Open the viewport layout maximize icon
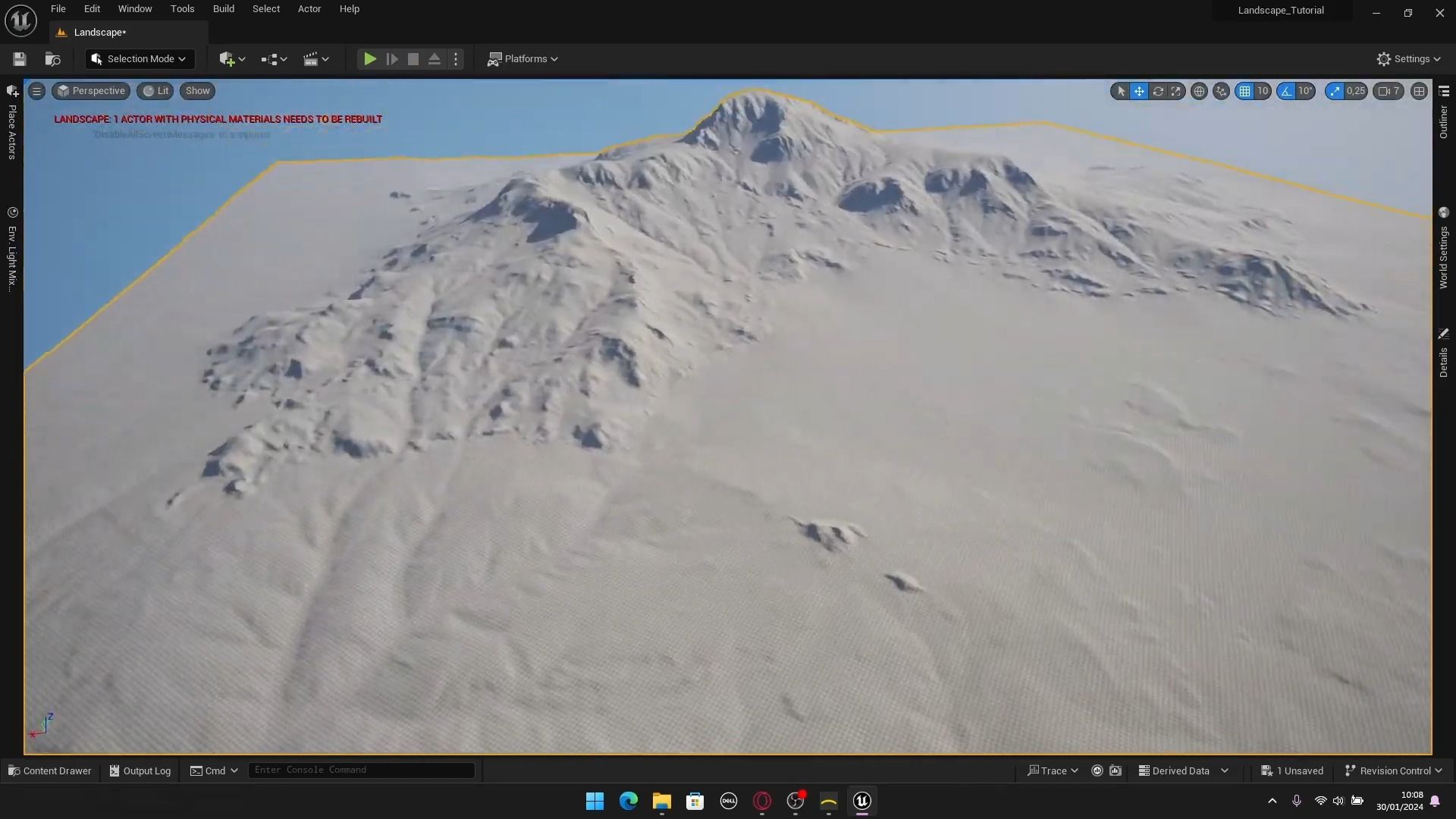 click(x=1419, y=91)
